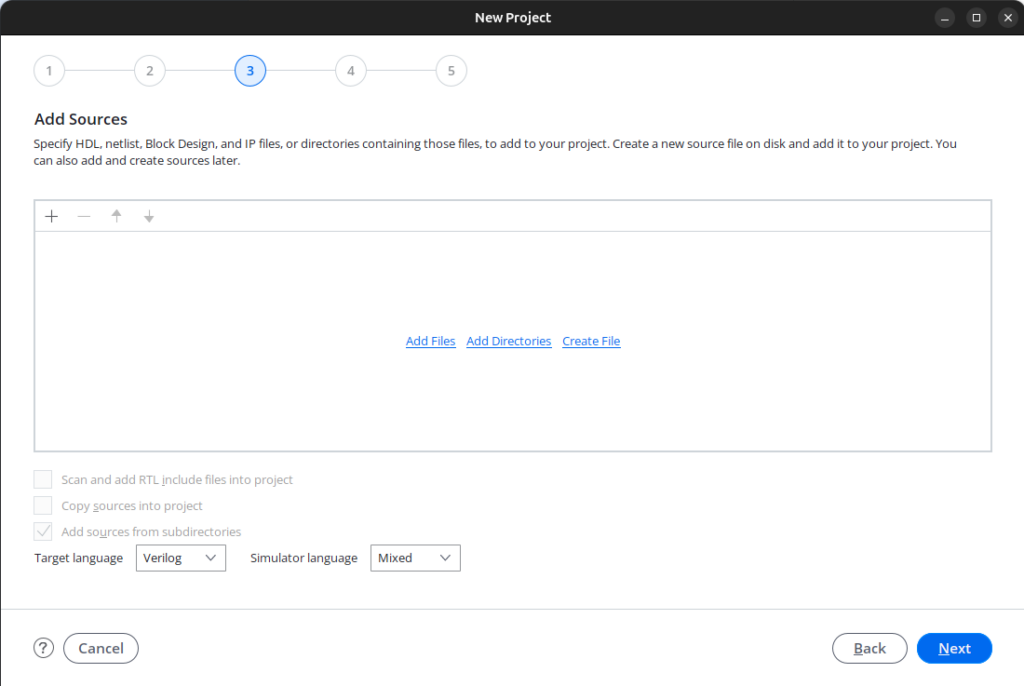
Task: Go to wizard step 2 circle
Action: click(x=150, y=71)
